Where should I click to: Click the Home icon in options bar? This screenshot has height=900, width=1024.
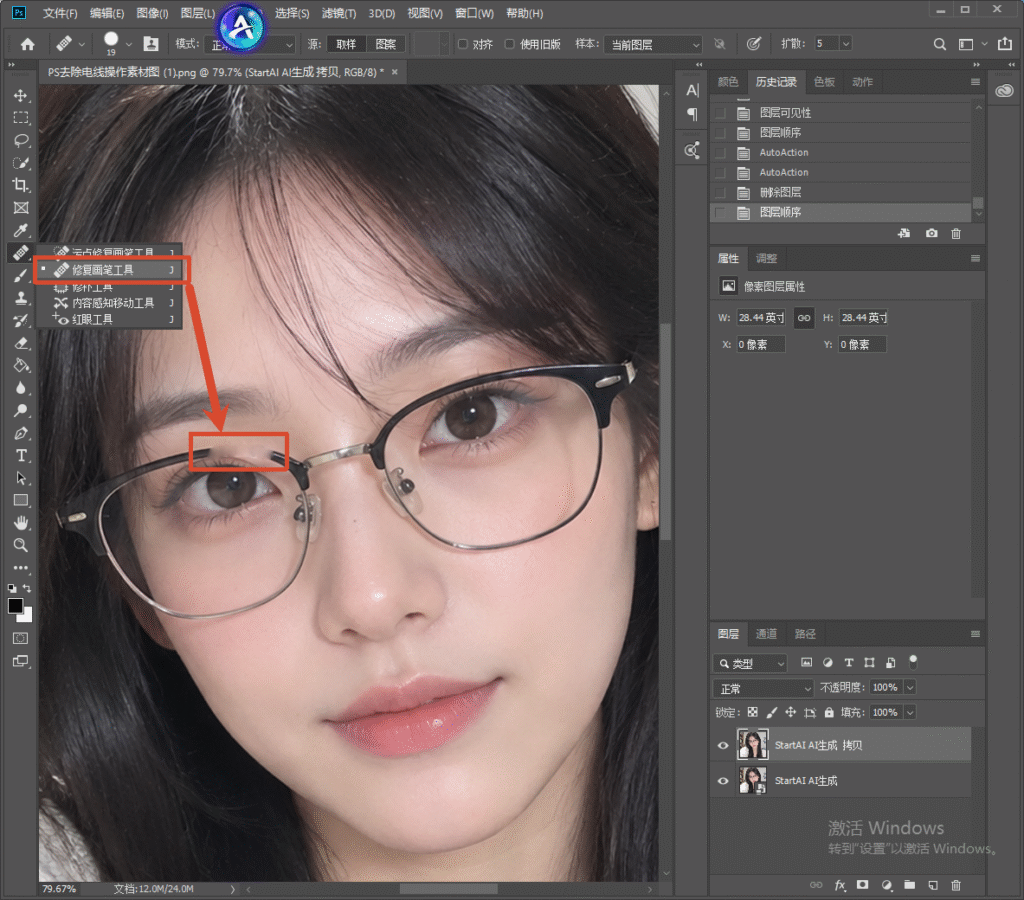[27, 44]
